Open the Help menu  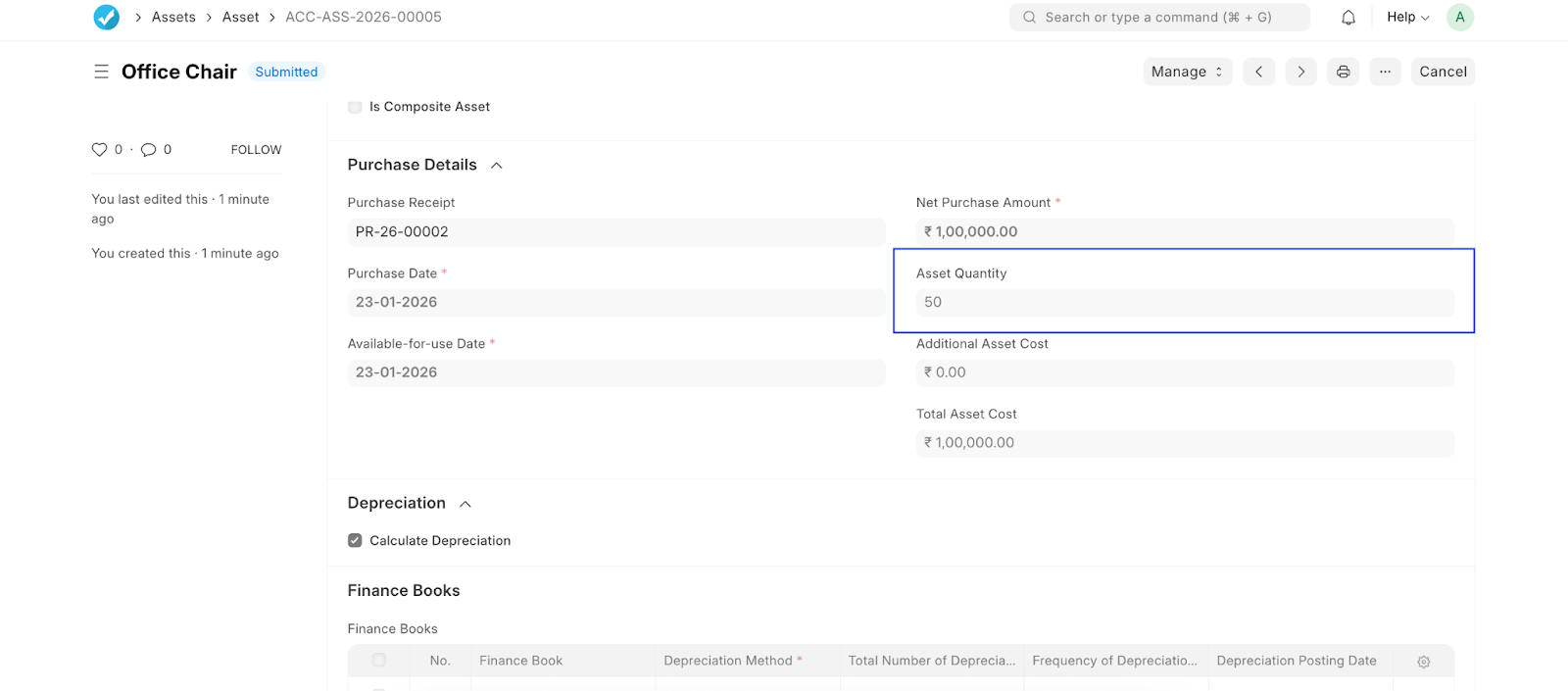click(1407, 17)
